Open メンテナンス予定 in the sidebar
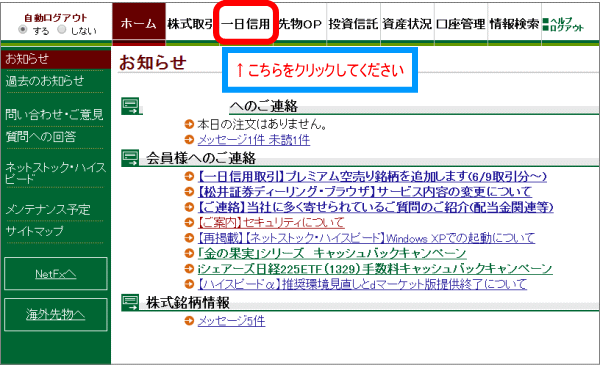Screen dimensions: 600x365 pyautogui.click(x=48, y=209)
